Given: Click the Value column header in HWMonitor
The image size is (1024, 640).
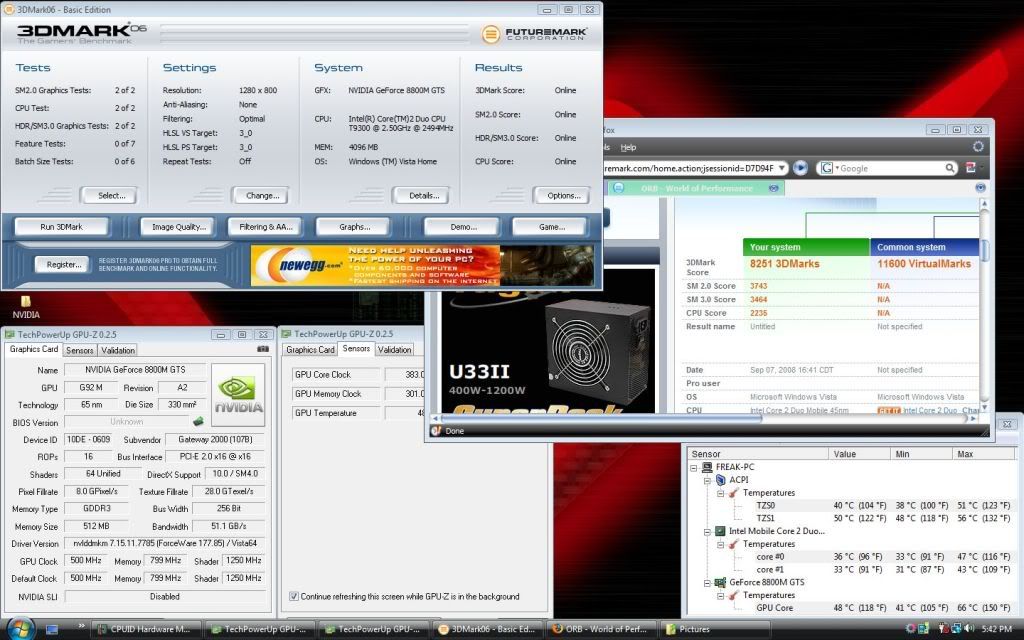Looking at the screenshot, I should point(859,454).
